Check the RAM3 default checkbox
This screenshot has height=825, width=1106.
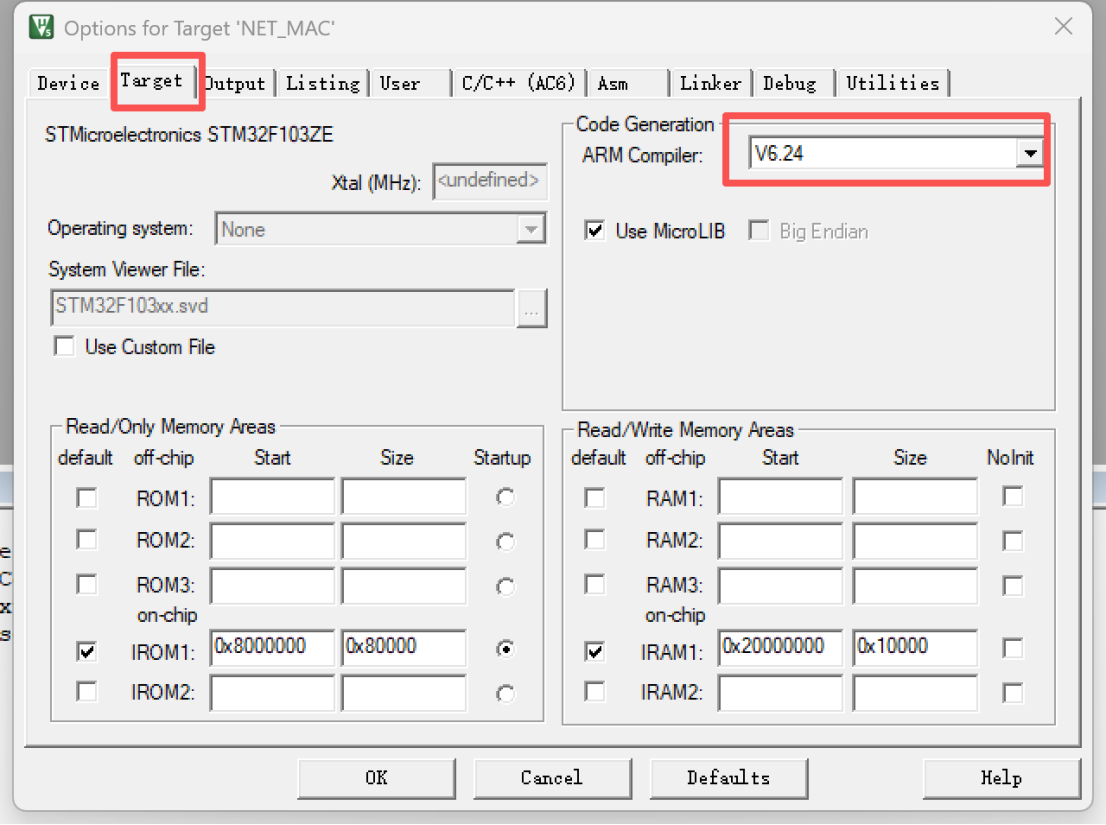click(595, 585)
